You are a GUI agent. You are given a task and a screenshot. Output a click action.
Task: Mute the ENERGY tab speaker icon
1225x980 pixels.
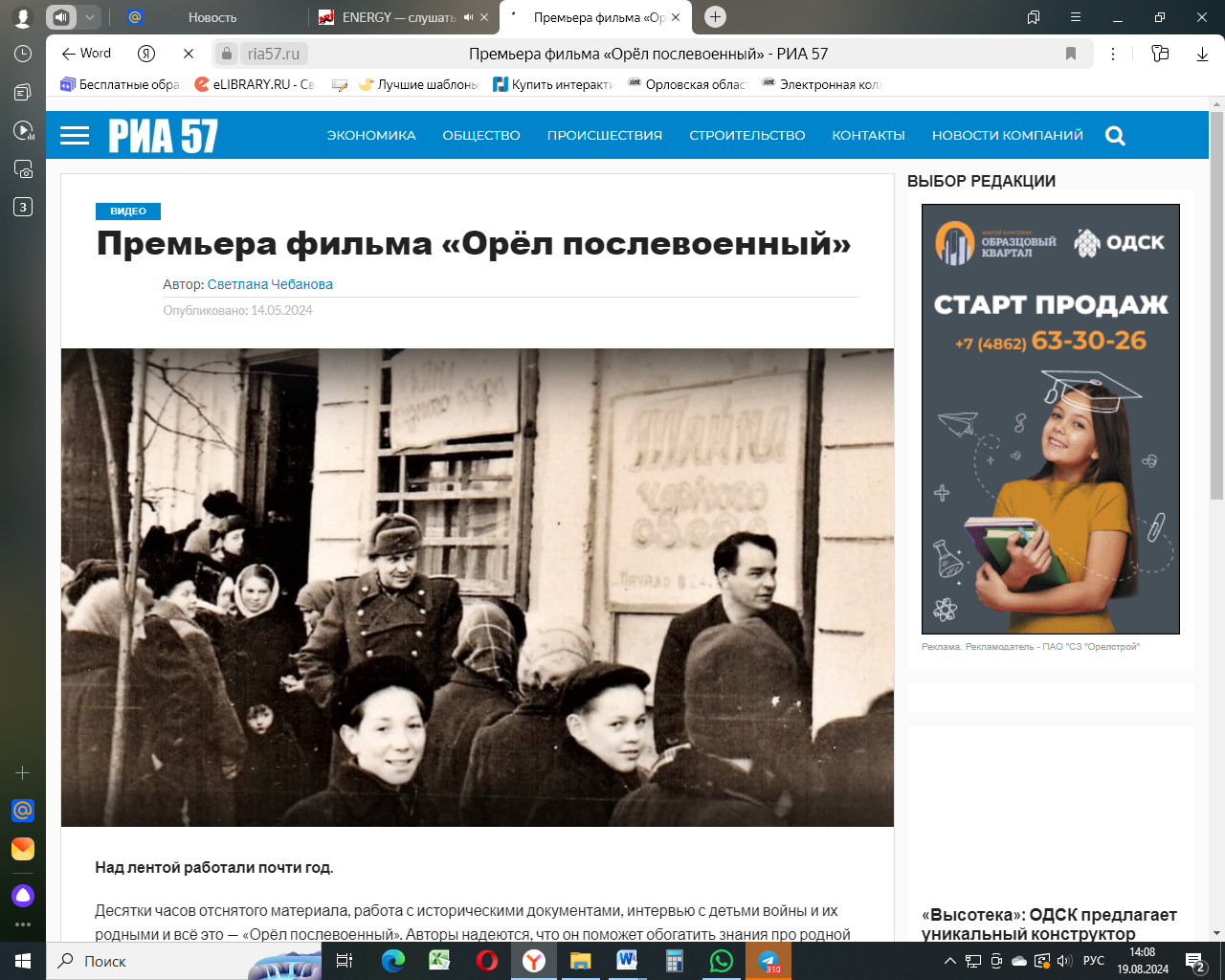coord(468,17)
